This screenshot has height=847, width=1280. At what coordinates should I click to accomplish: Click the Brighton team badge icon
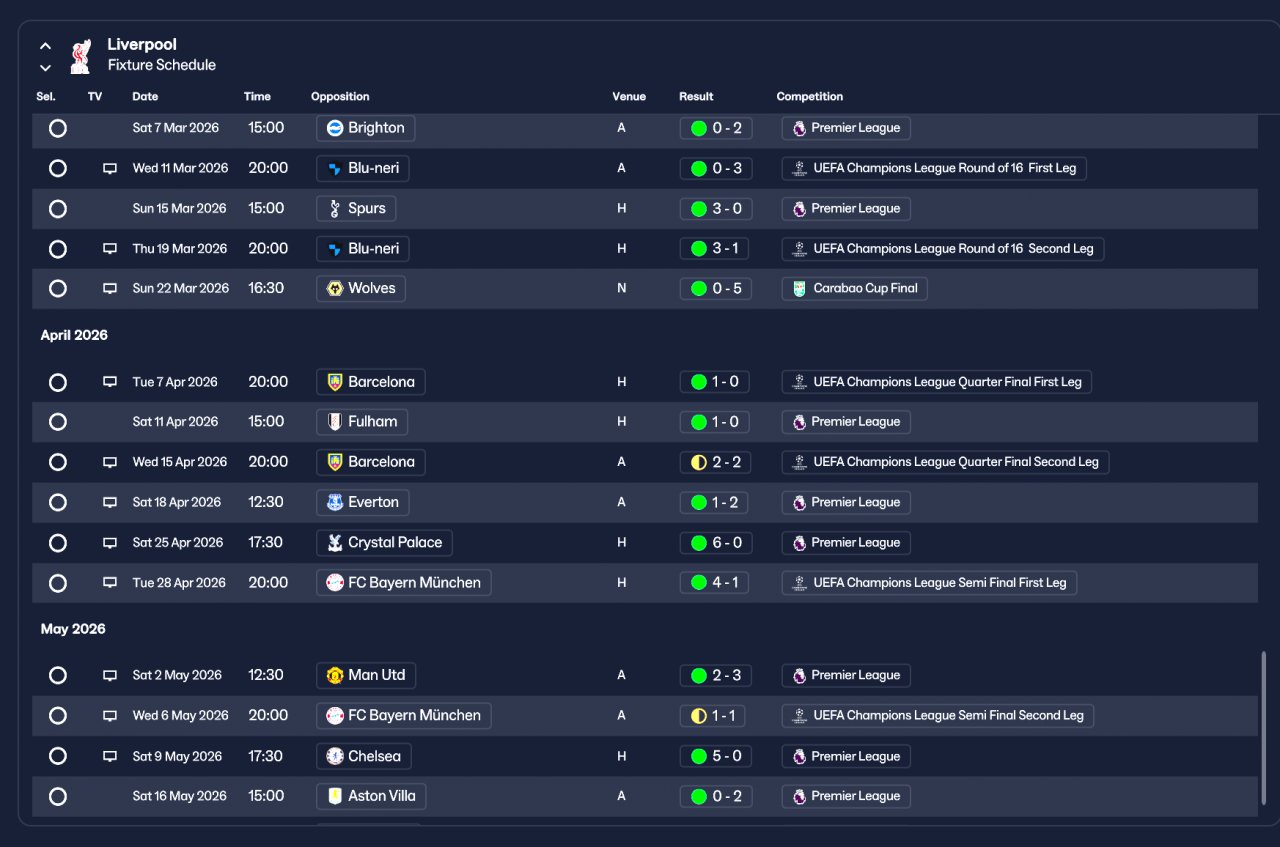click(335, 128)
